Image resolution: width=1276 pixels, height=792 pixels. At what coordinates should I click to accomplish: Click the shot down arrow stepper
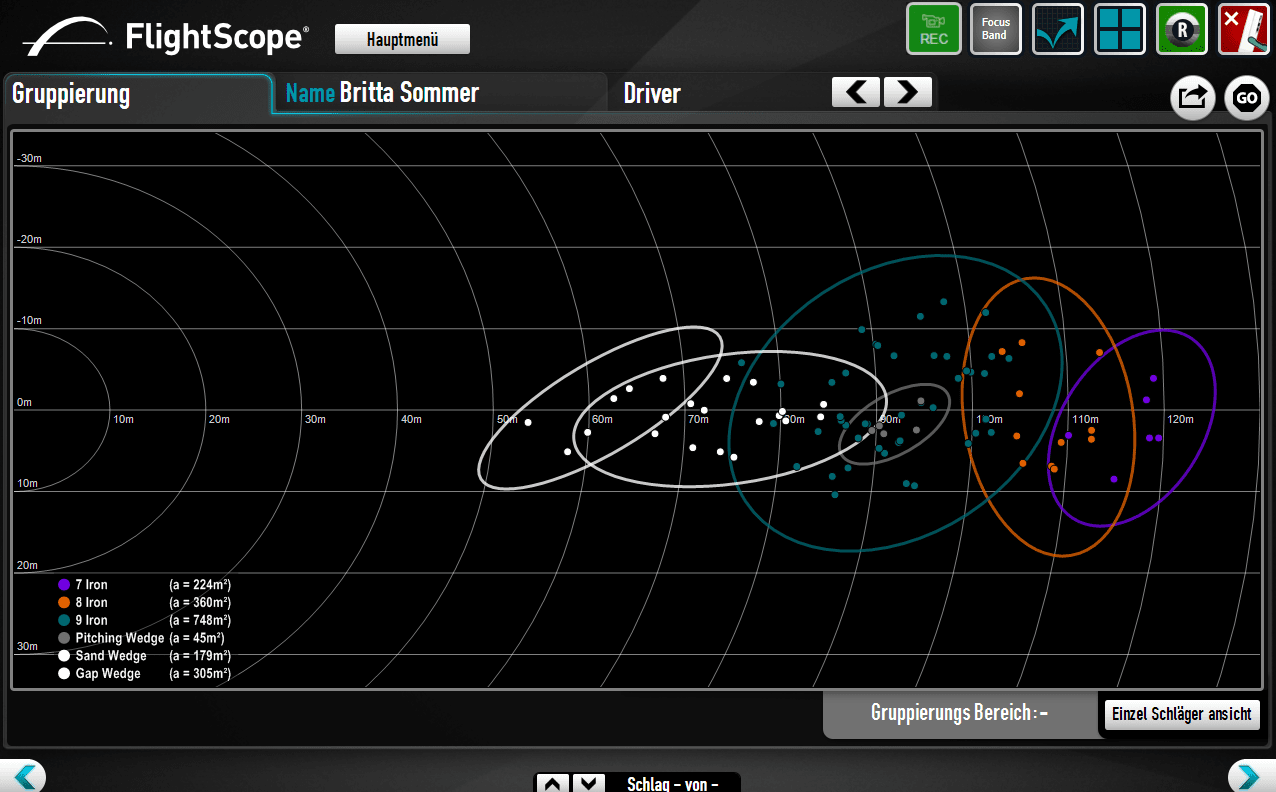589,783
